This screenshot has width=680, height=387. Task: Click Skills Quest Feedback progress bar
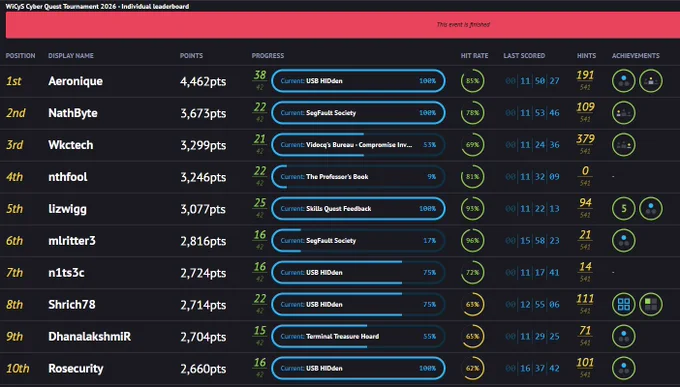[358, 209]
